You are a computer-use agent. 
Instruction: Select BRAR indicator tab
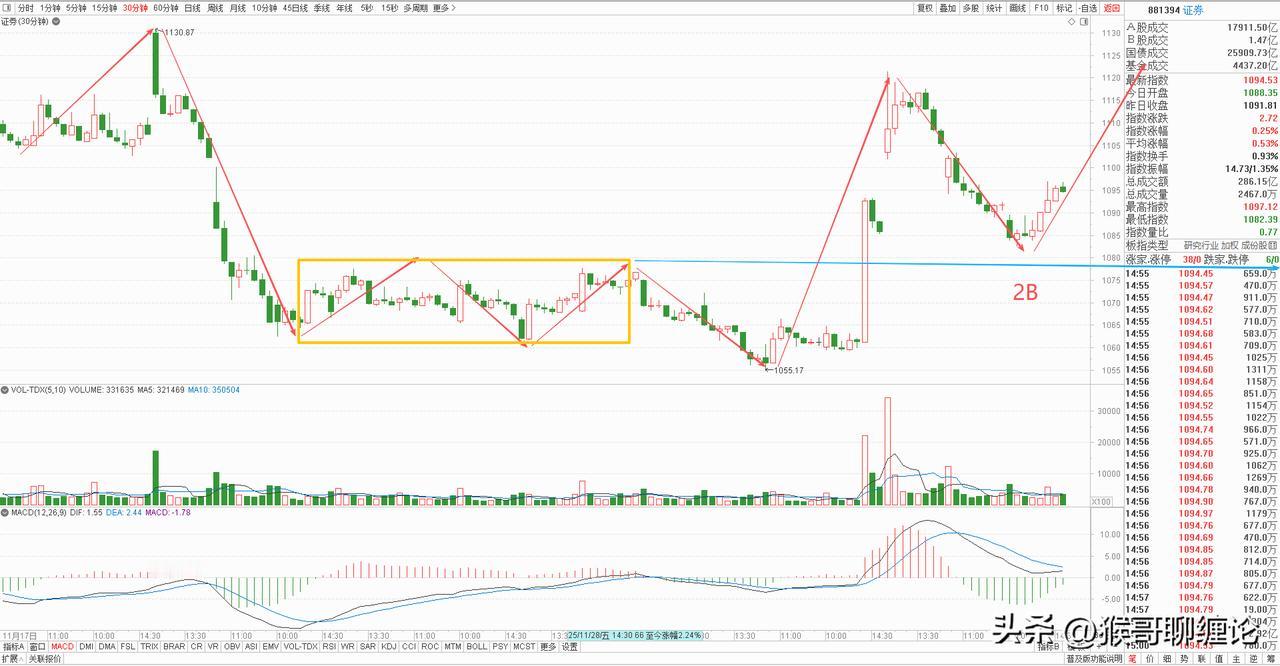[x=174, y=647]
